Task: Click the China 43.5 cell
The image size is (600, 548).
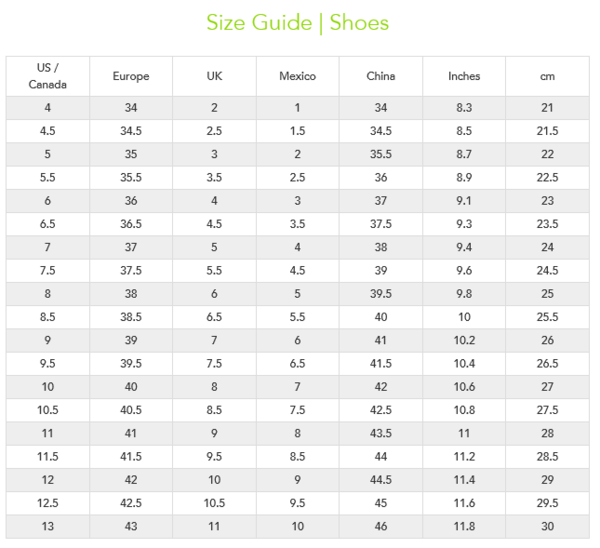Action: [381, 434]
